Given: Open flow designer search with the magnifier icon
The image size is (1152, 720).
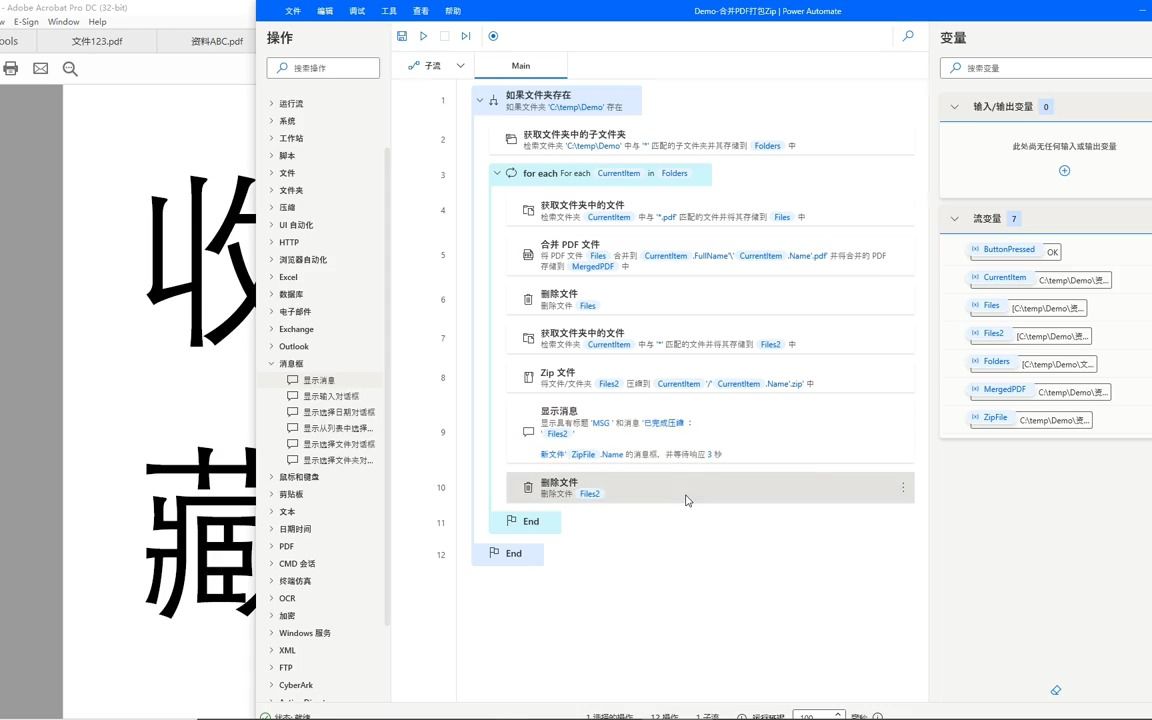Looking at the screenshot, I should (x=908, y=36).
